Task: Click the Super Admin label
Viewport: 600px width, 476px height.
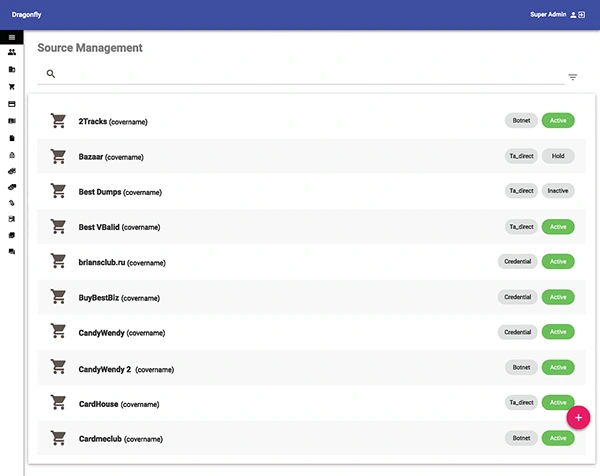Action: (x=548, y=15)
